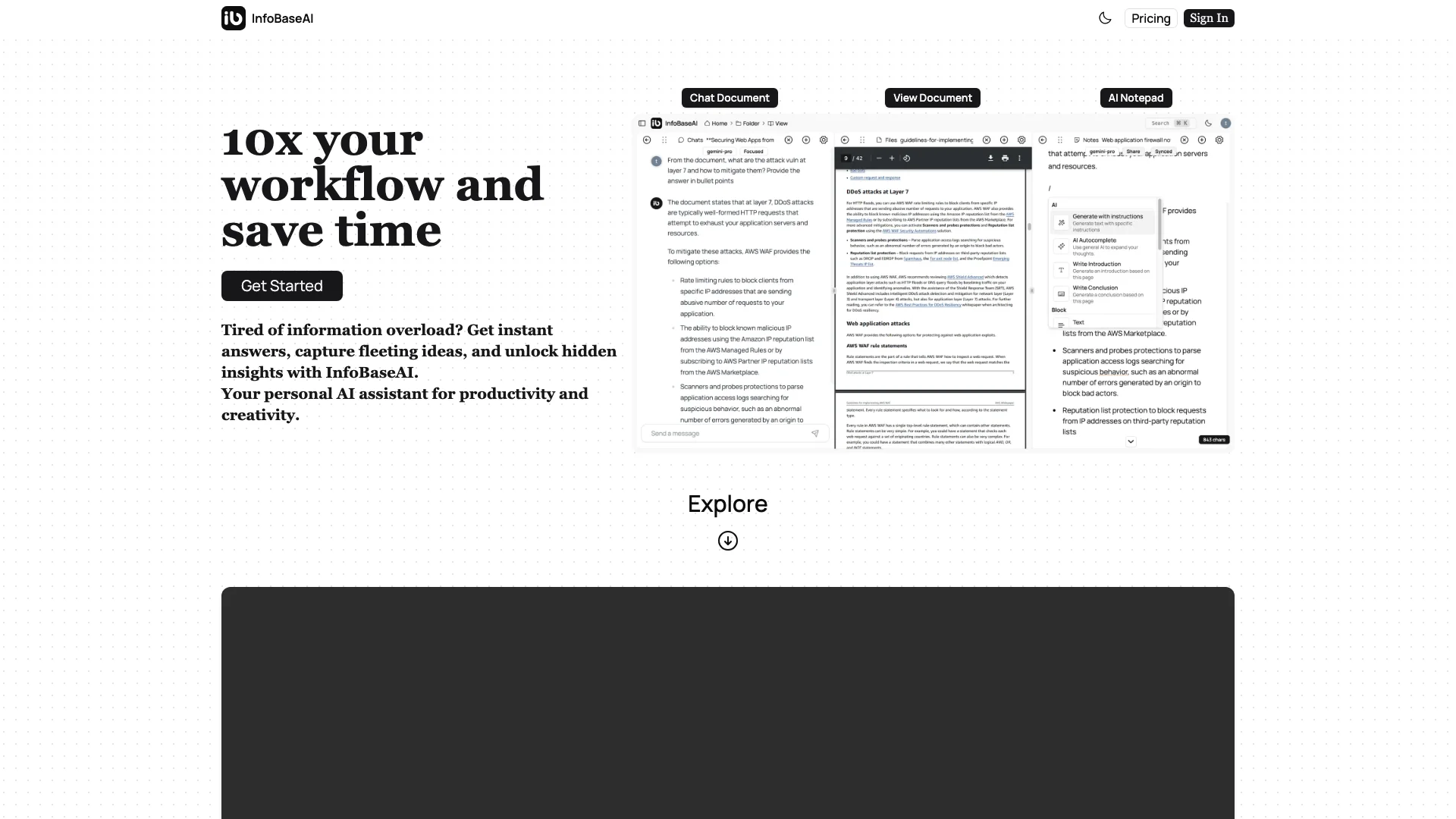
Task: Expand the Explore section down arrow
Action: [728, 540]
